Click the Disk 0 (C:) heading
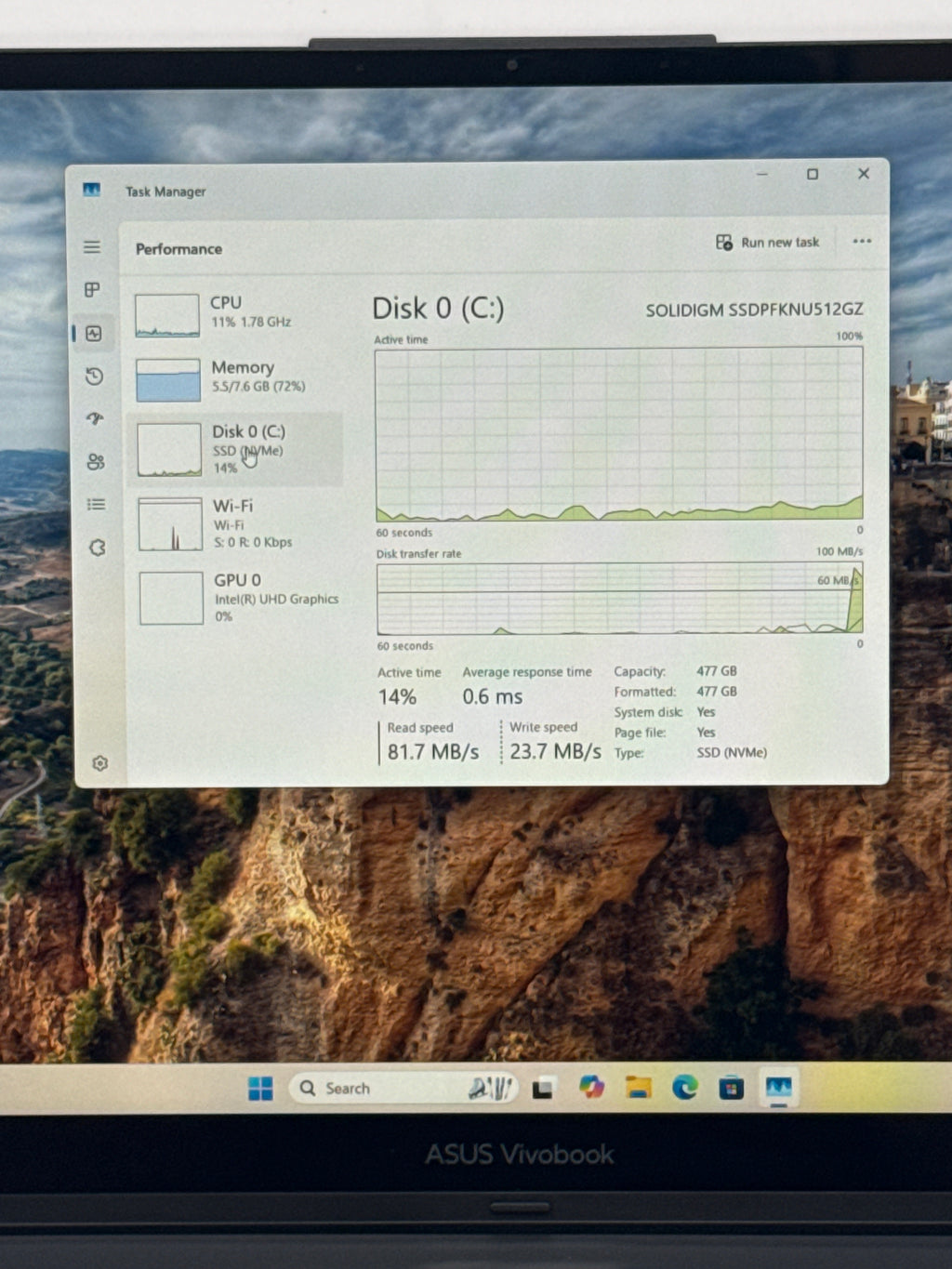This screenshot has height=1269, width=952. point(438,309)
